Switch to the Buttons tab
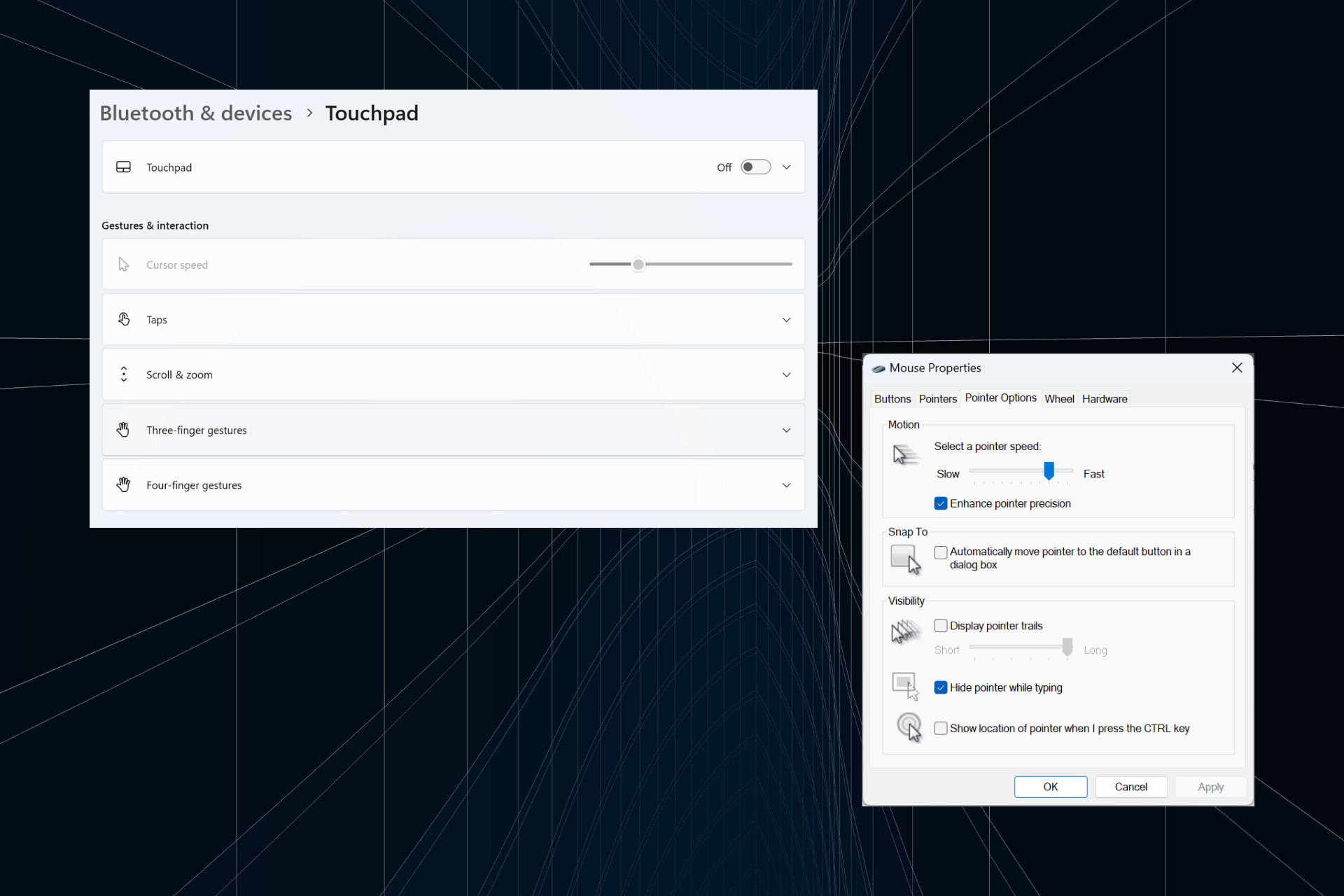1344x896 pixels. pos(891,398)
